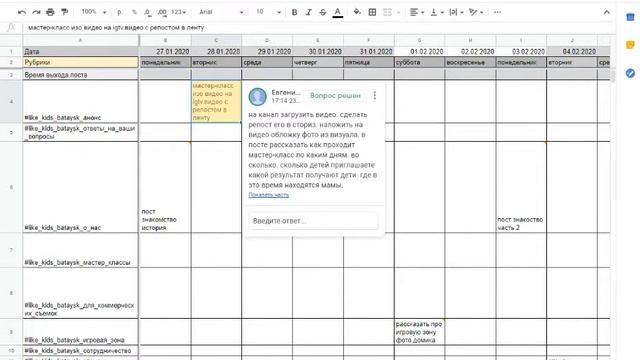Click the commenter's avatar
The image size is (640, 360).
tap(258, 96)
